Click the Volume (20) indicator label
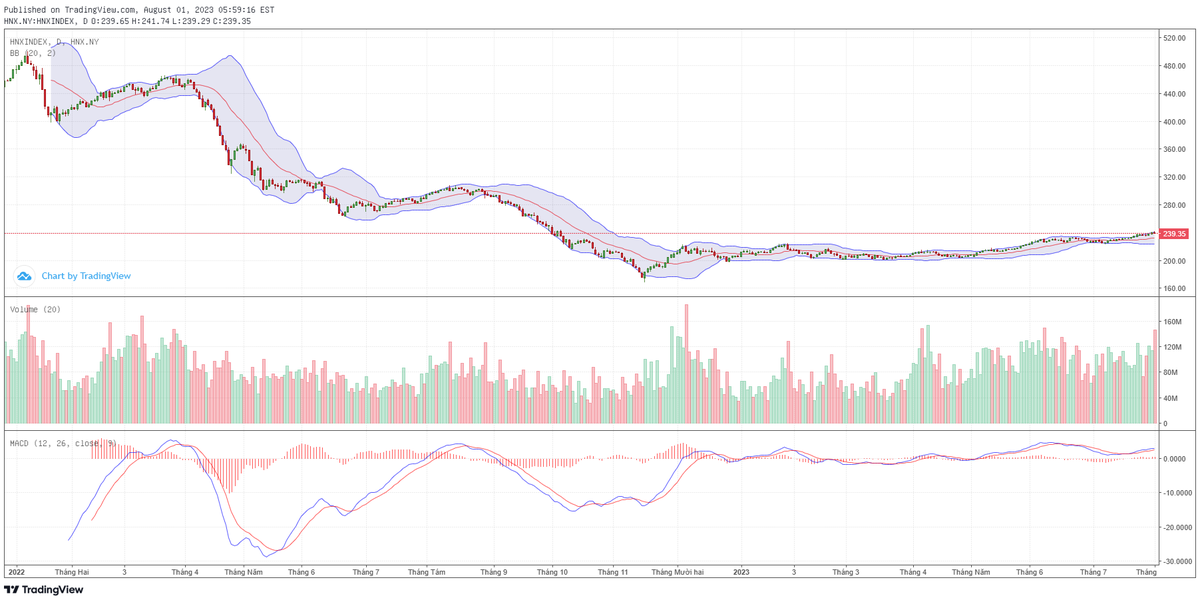Image resolution: width=1200 pixels, height=602 pixels. point(35,310)
